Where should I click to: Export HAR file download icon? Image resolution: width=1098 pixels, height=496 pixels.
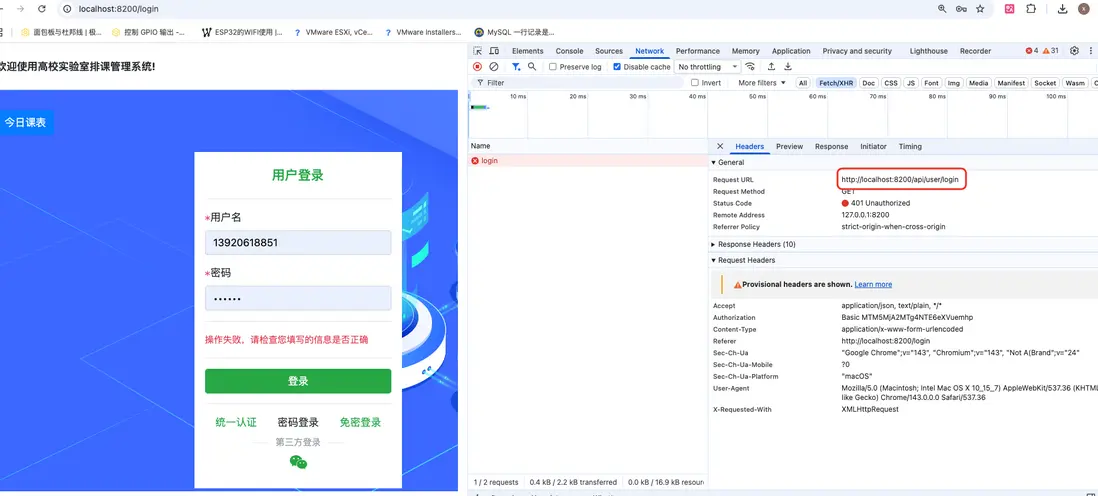coord(788,67)
